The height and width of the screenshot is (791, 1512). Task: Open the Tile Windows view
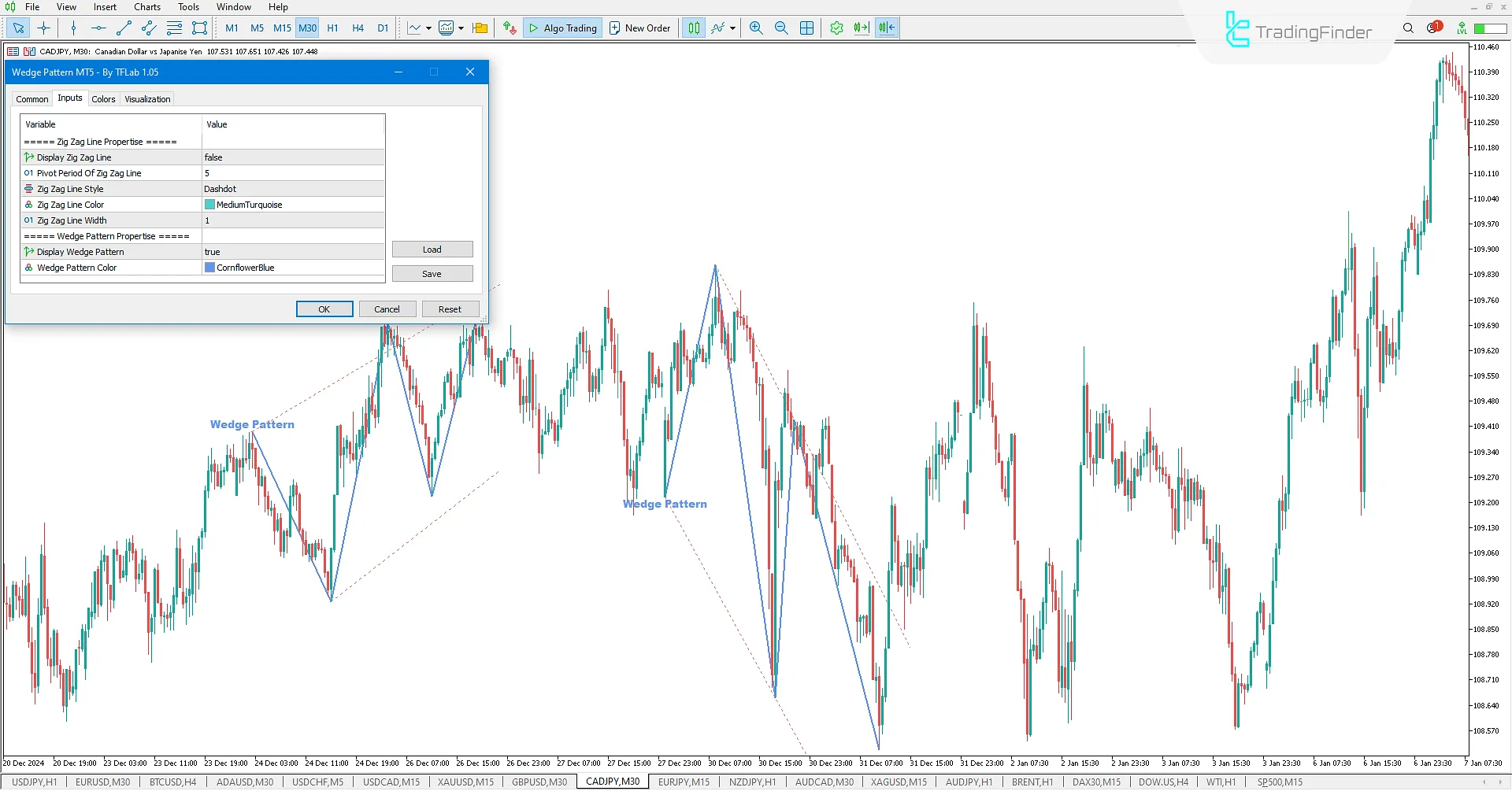coord(806,28)
